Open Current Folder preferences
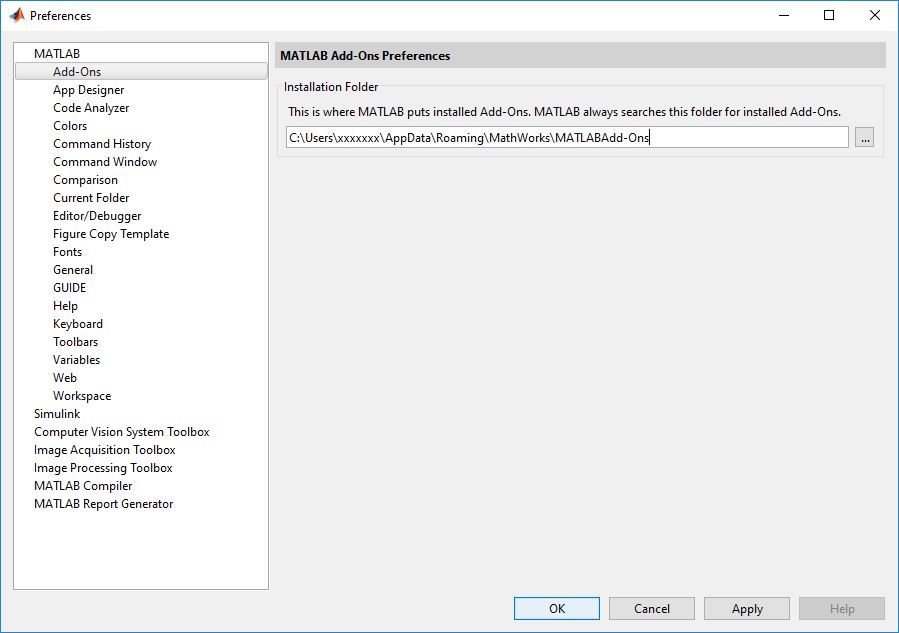The height and width of the screenshot is (633, 899). (91, 198)
